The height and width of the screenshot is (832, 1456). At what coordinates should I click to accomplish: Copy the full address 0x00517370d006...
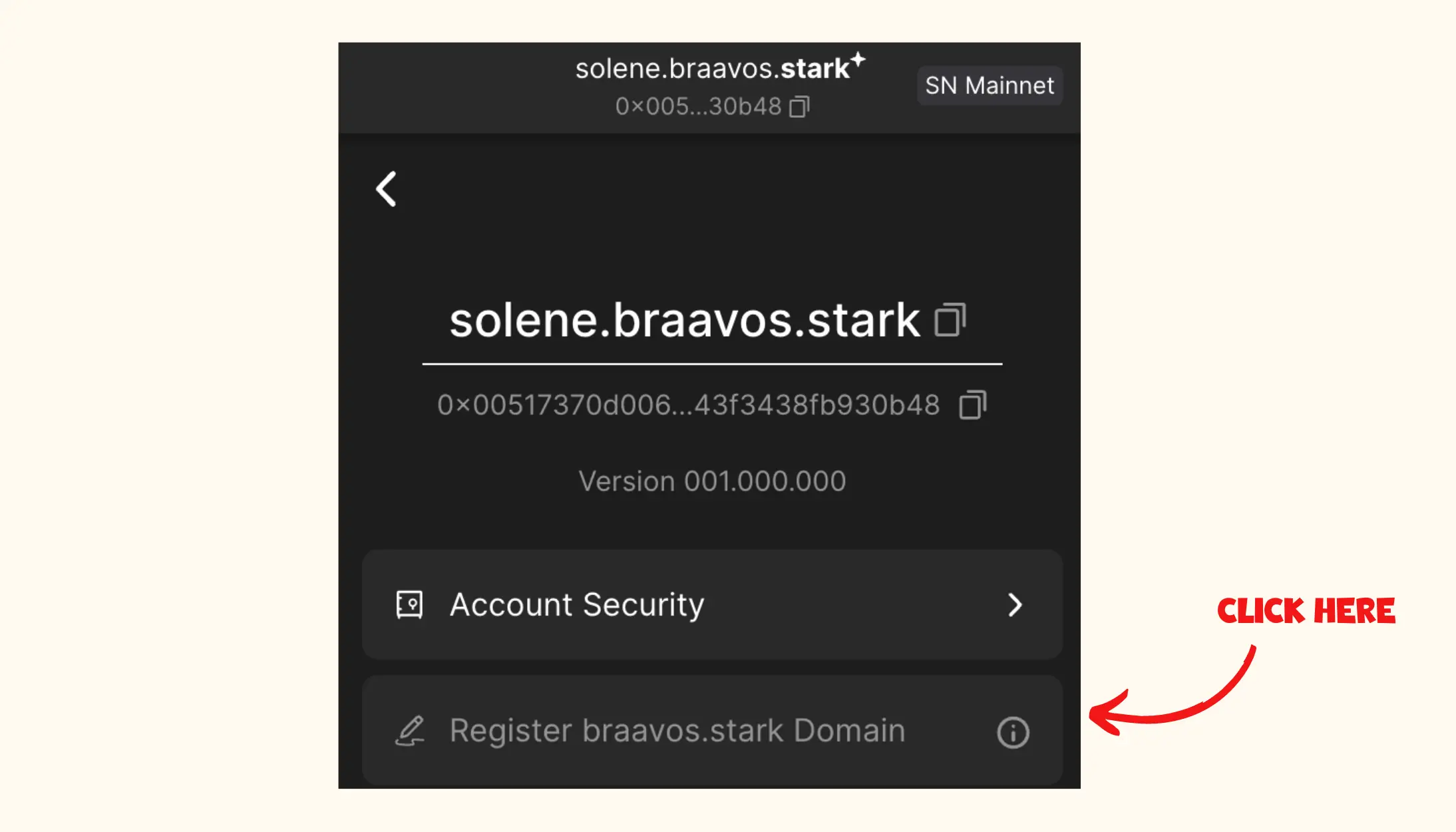click(972, 405)
